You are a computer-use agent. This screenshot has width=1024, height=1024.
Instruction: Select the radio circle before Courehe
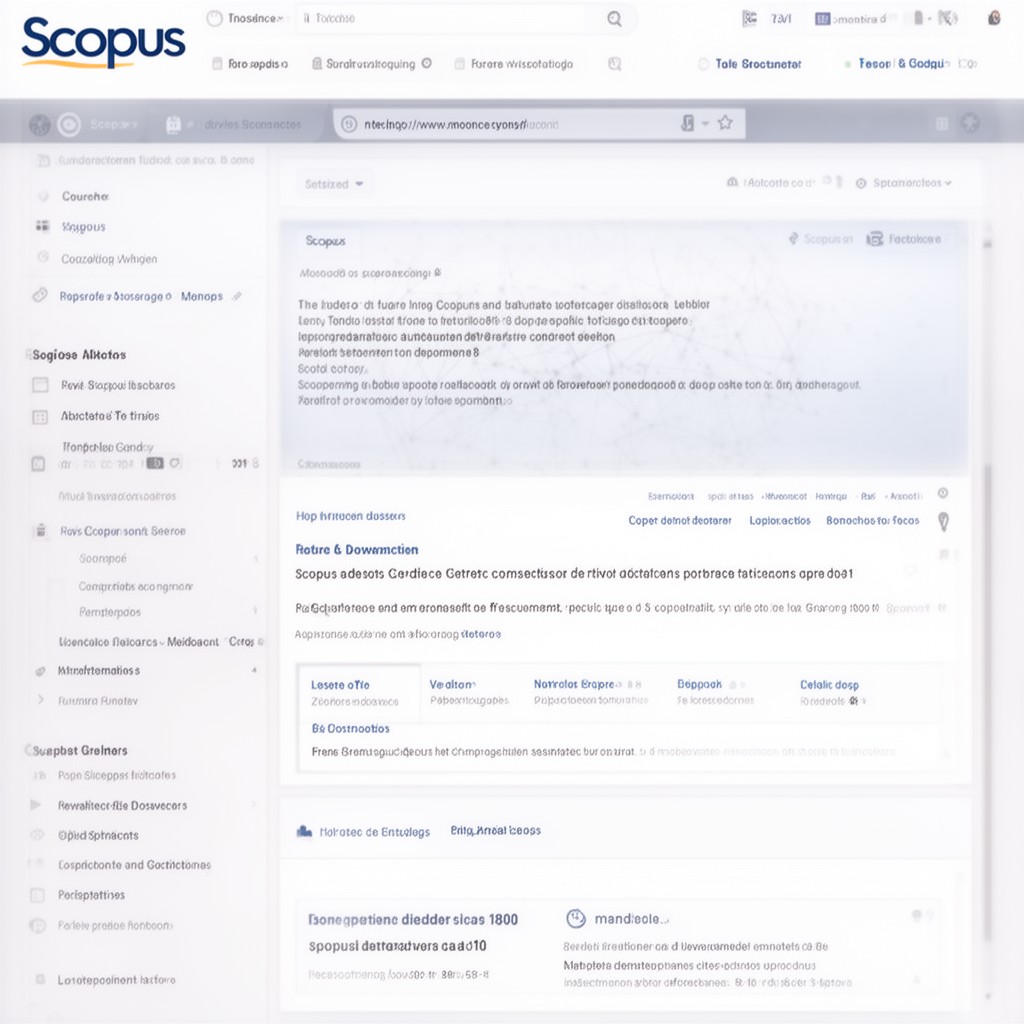(x=43, y=196)
